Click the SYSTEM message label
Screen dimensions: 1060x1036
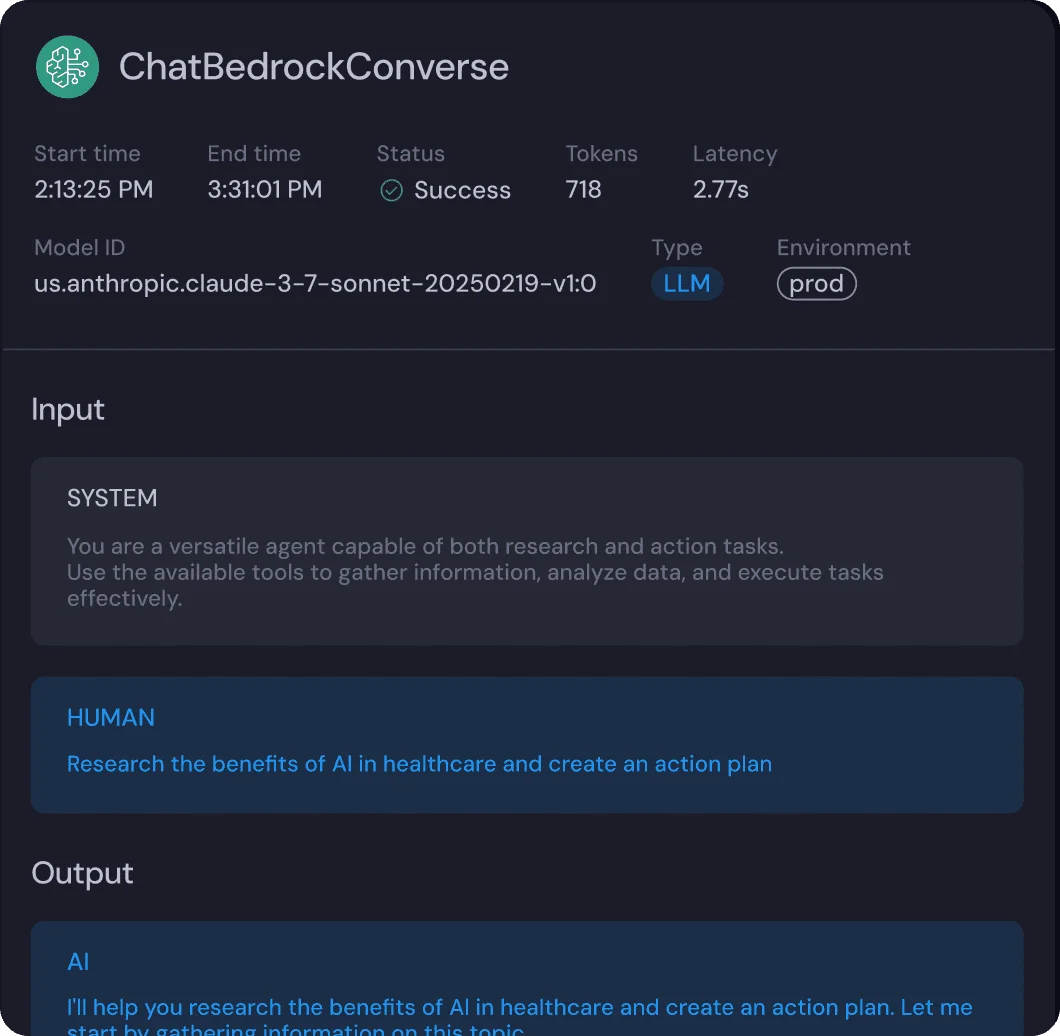coord(112,498)
